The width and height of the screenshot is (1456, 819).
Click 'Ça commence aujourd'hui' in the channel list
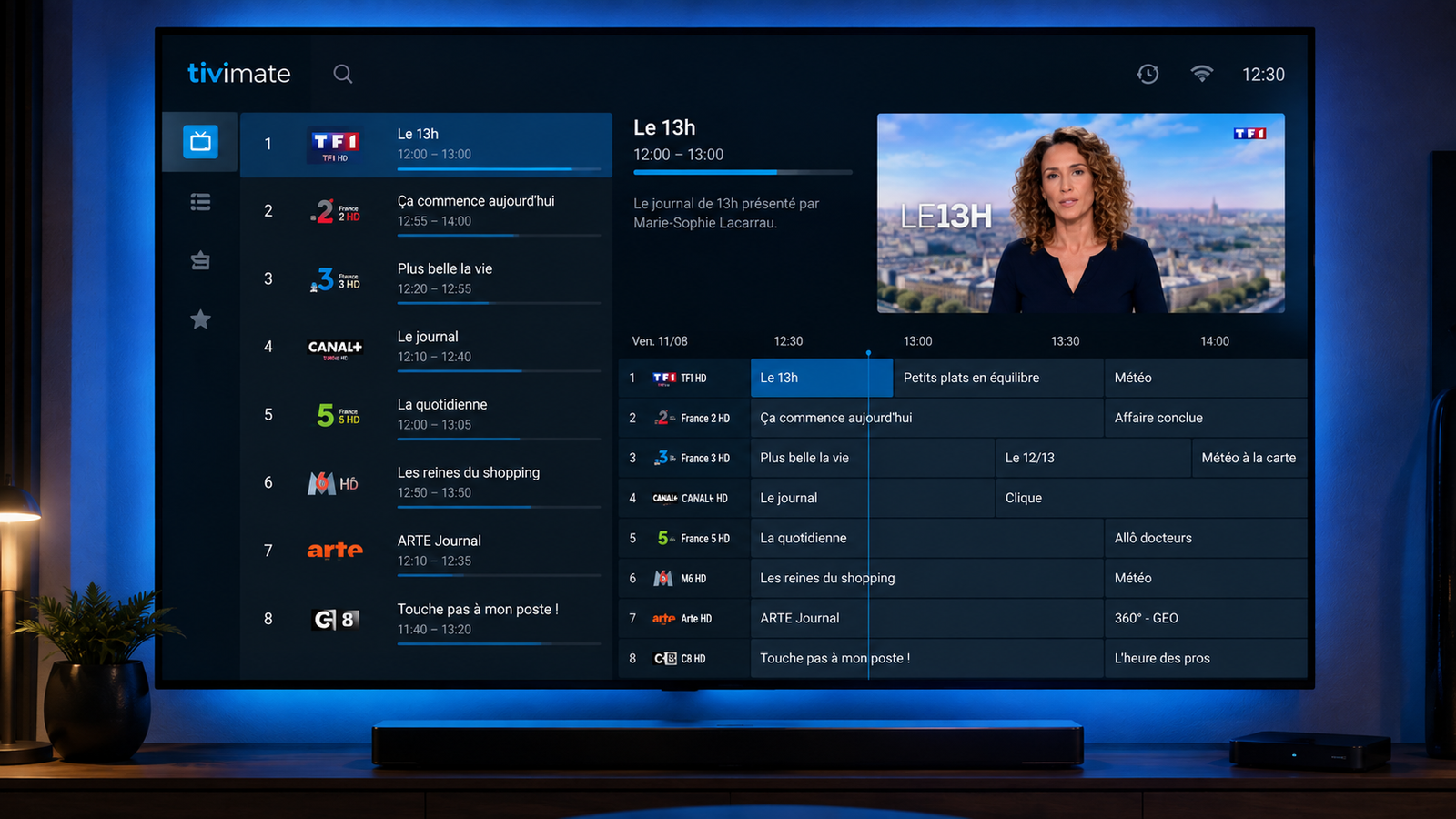(476, 201)
